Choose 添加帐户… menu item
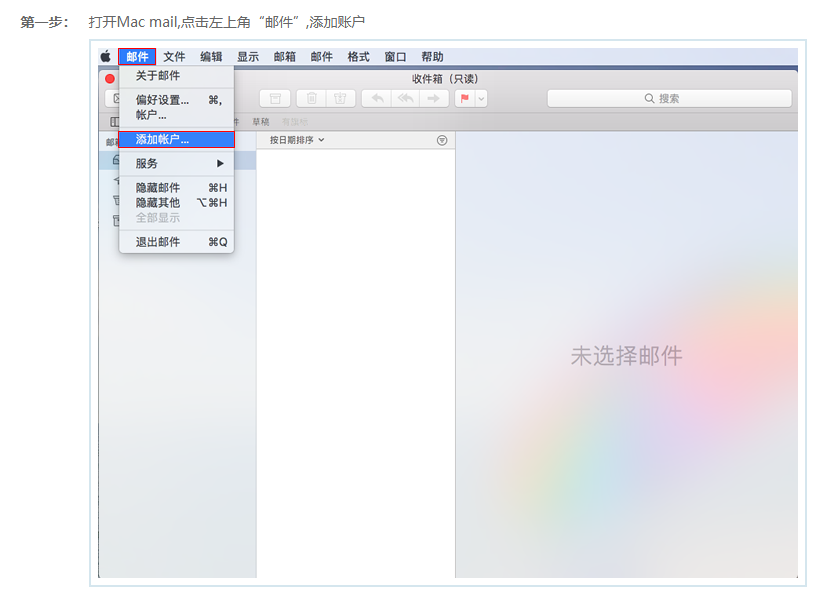Screen dimensions: 820x604 (176, 140)
